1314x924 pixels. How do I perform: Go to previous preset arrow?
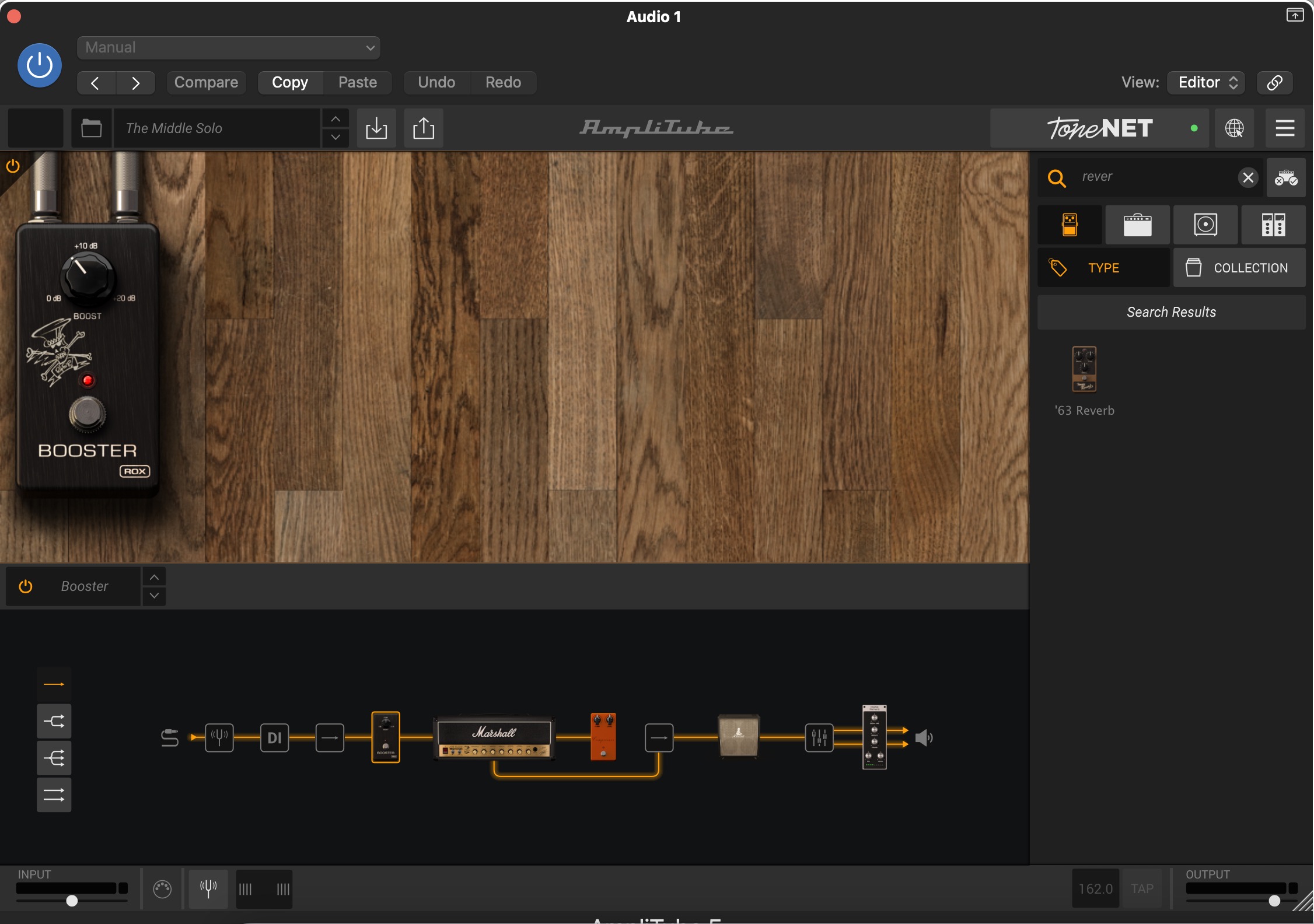(96, 82)
